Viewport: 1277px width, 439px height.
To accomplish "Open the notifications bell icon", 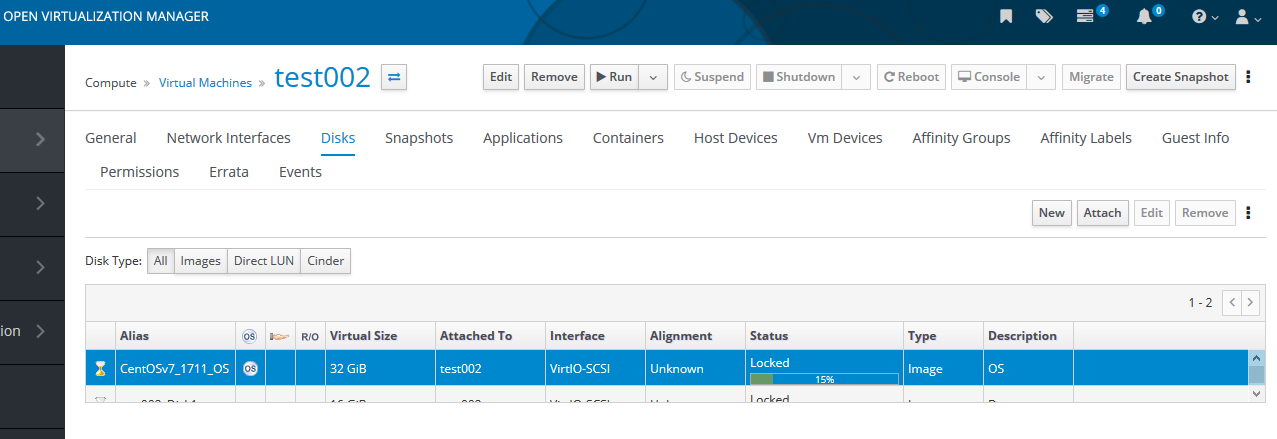I will pos(1145,17).
